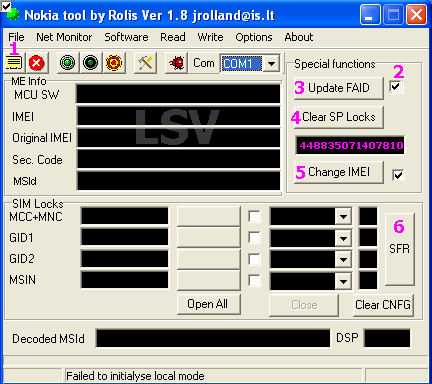Click the Clear SP Locks button
This screenshot has height=384, width=432.
click(x=339, y=117)
